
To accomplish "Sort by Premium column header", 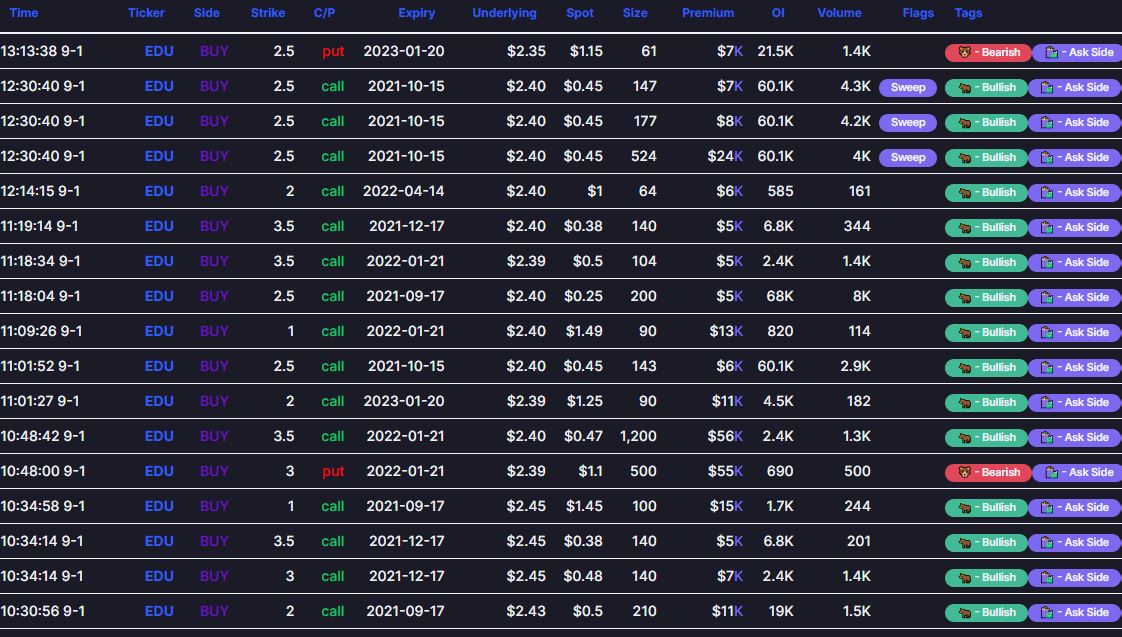I will [x=708, y=13].
